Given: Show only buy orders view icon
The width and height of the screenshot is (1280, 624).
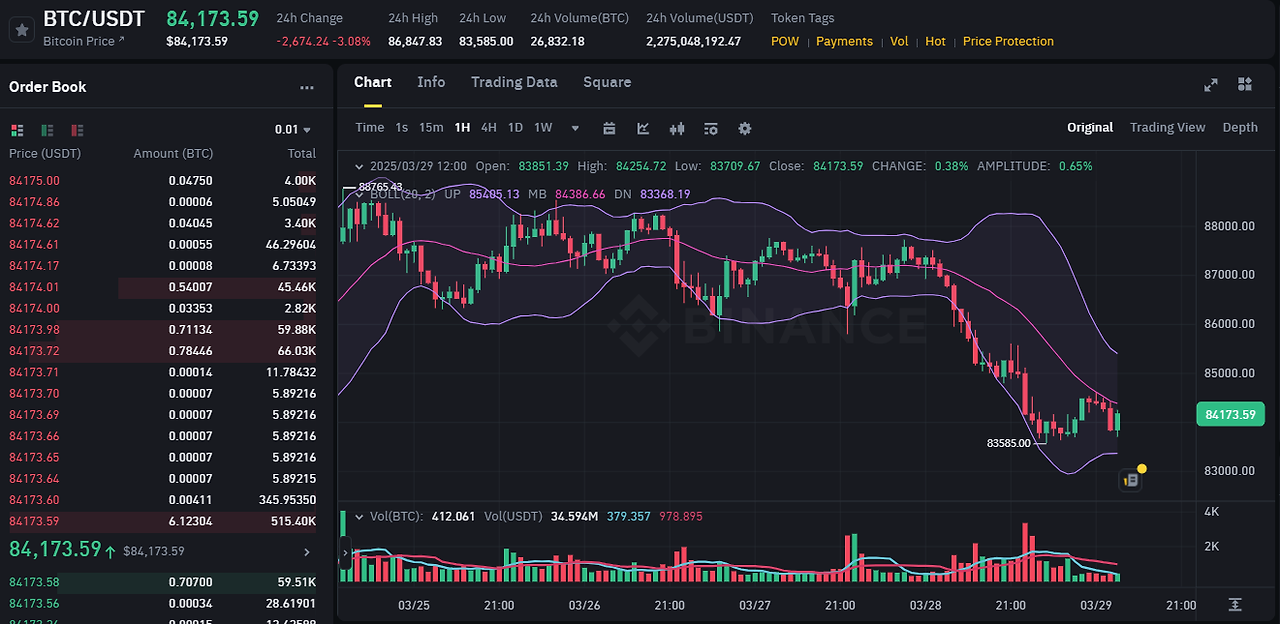Looking at the screenshot, I should [47, 130].
